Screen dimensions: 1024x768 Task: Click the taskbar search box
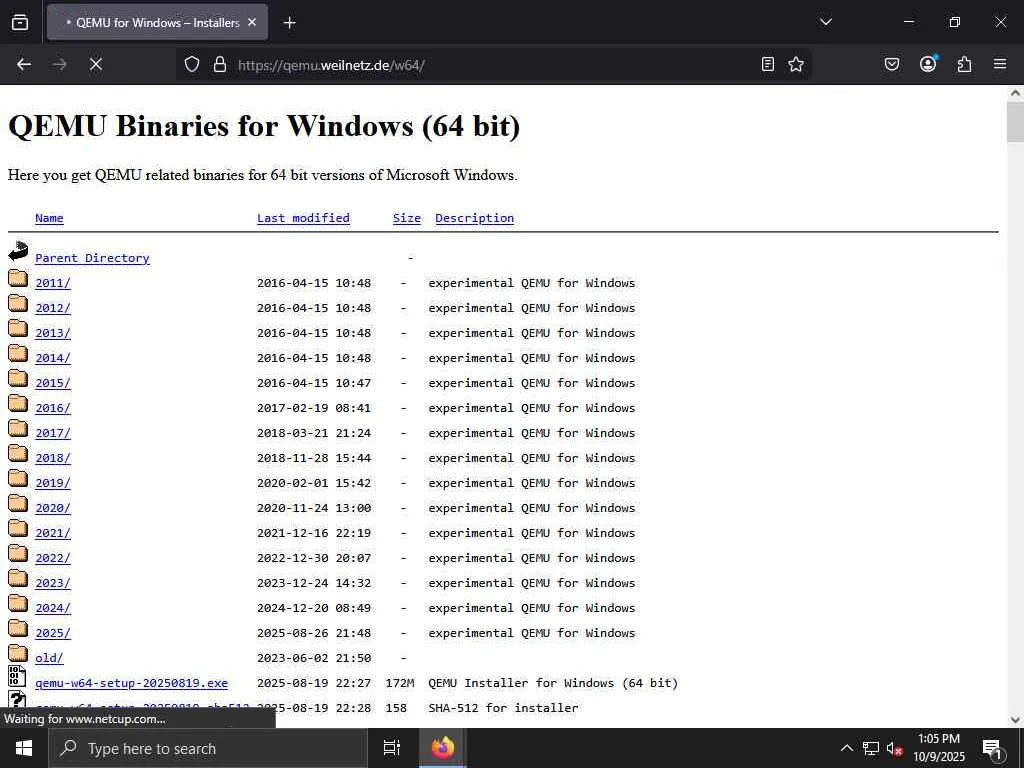[208, 748]
